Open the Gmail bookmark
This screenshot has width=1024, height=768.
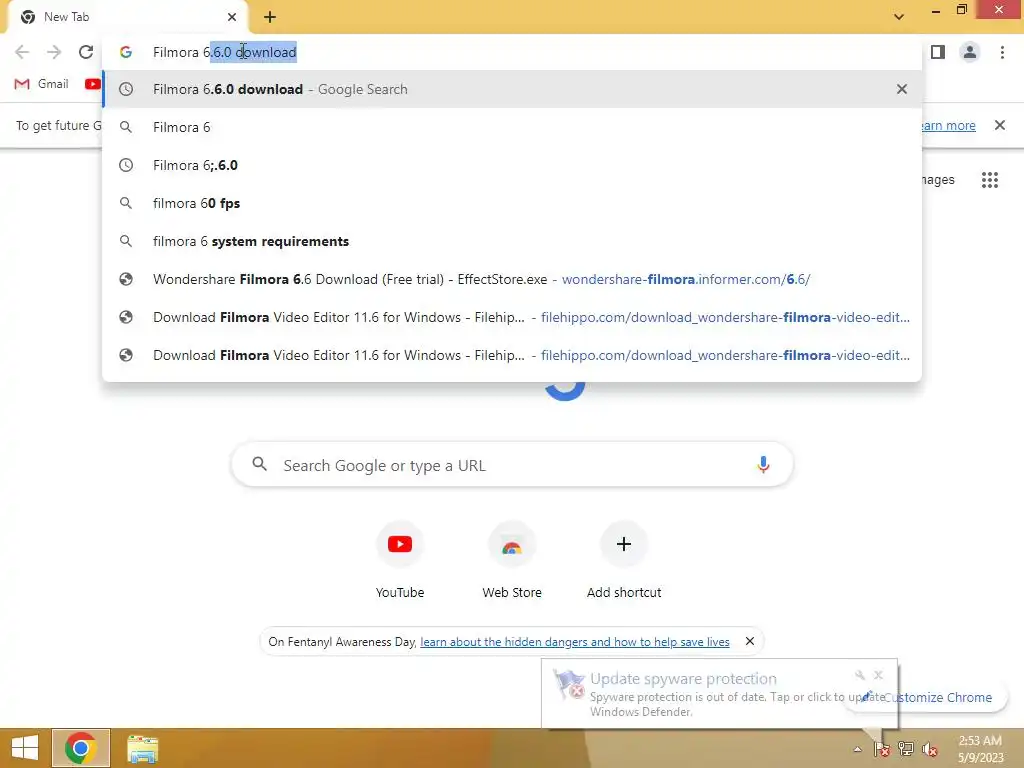click(x=41, y=84)
